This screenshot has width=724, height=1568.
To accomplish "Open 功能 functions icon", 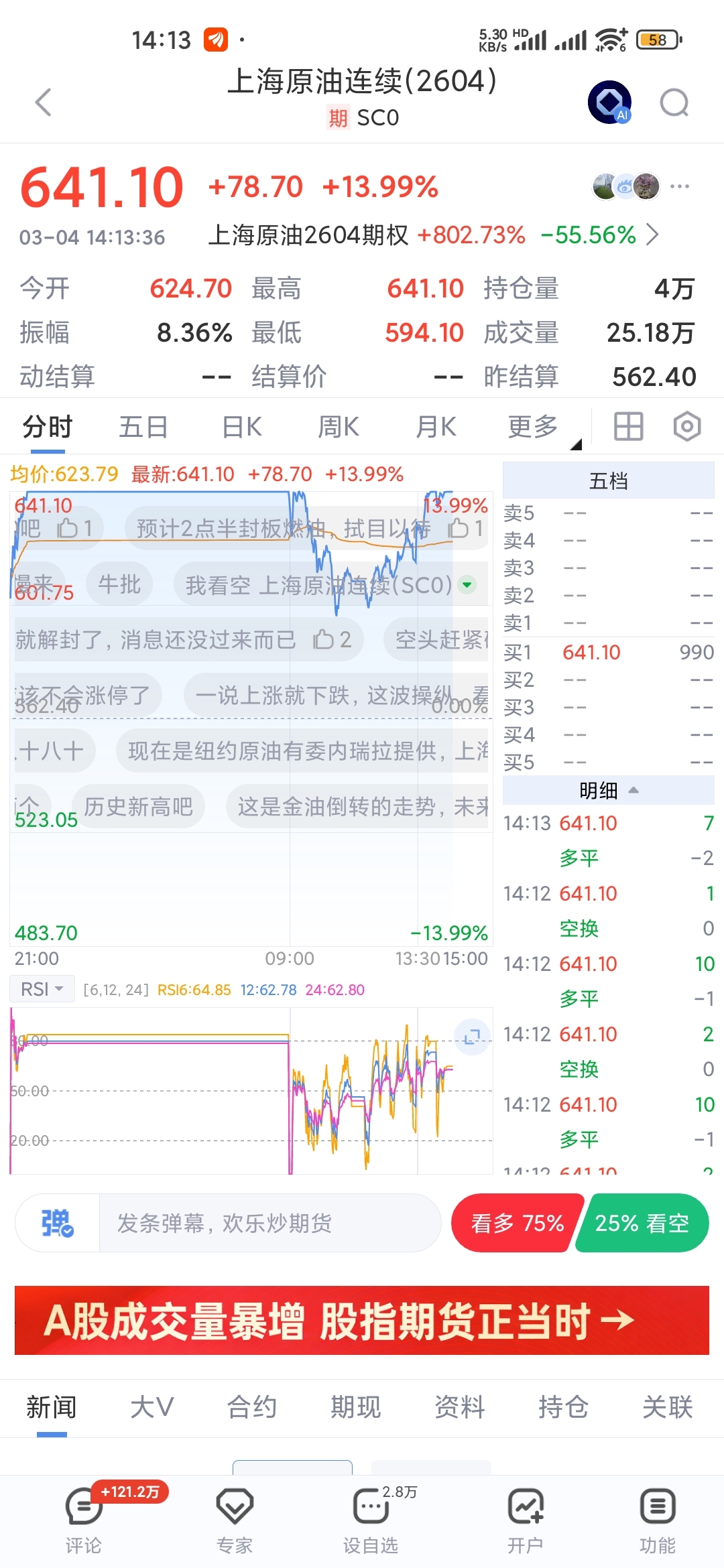I will point(658,1520).
